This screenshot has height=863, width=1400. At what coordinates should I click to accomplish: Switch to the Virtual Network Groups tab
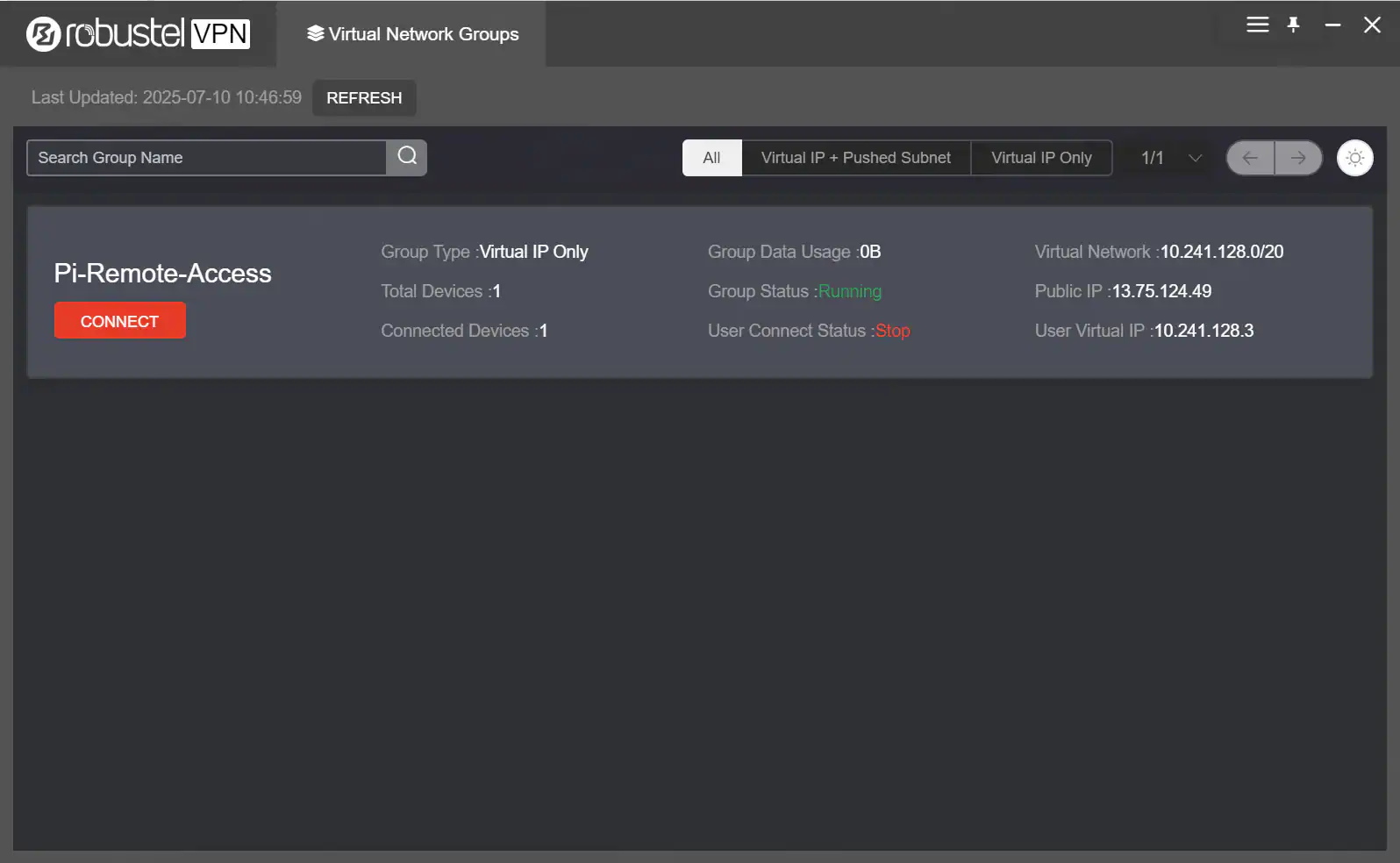[411, 33]
